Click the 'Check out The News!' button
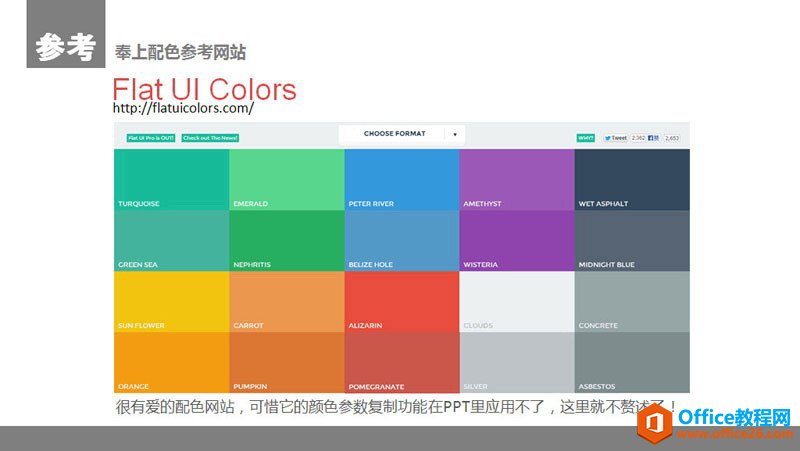 (x=210, y=138)
